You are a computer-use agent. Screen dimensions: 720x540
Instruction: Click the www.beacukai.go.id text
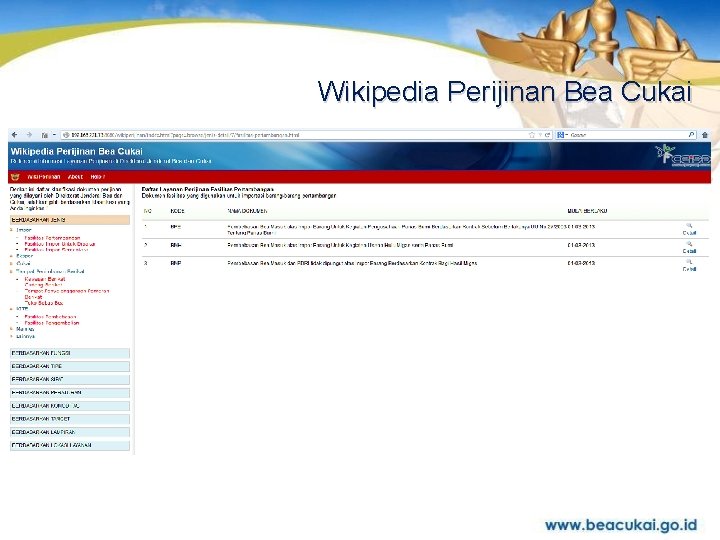click(621, 525)
